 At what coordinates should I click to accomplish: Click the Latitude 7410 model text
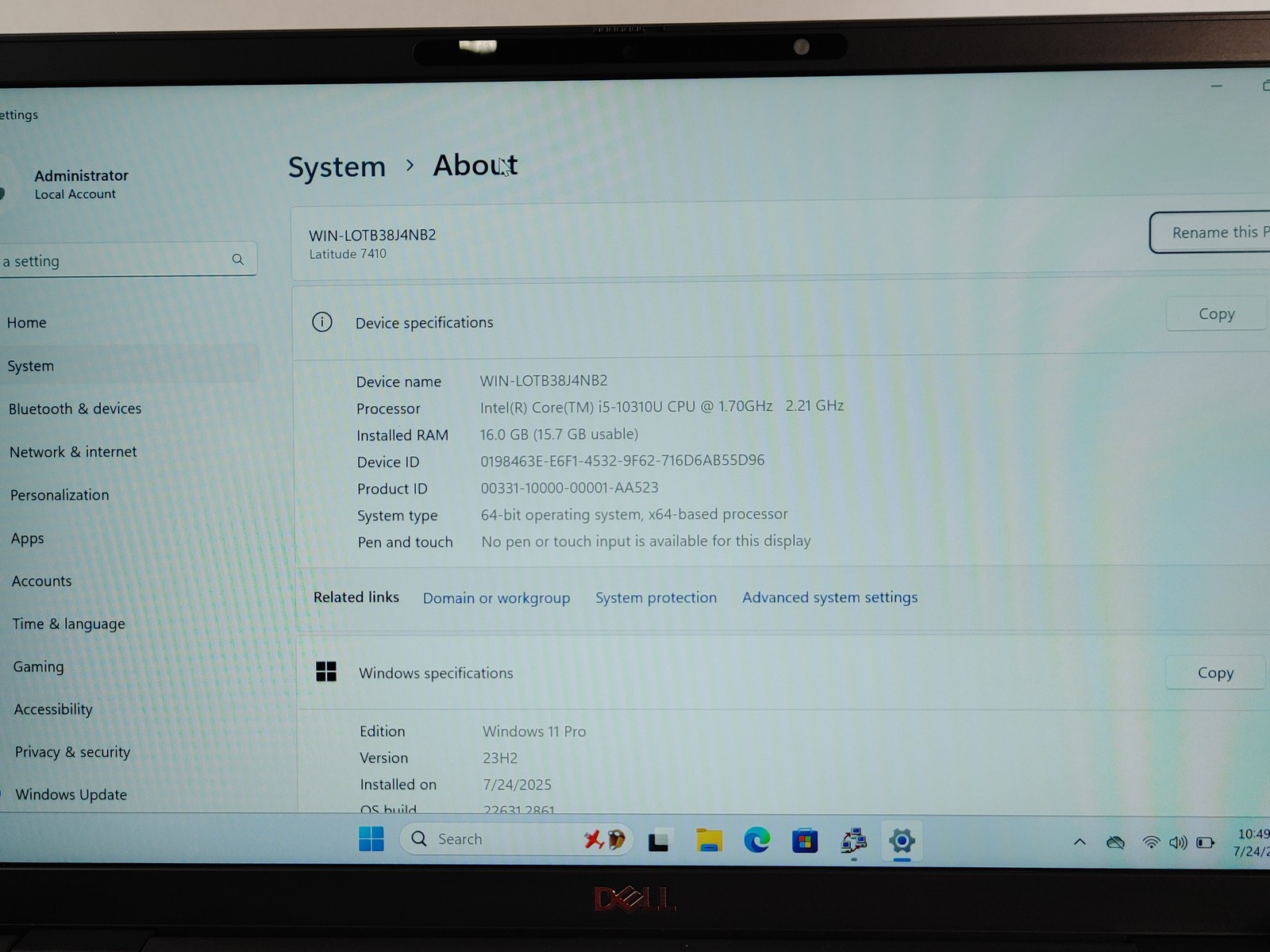click(348, 254)
